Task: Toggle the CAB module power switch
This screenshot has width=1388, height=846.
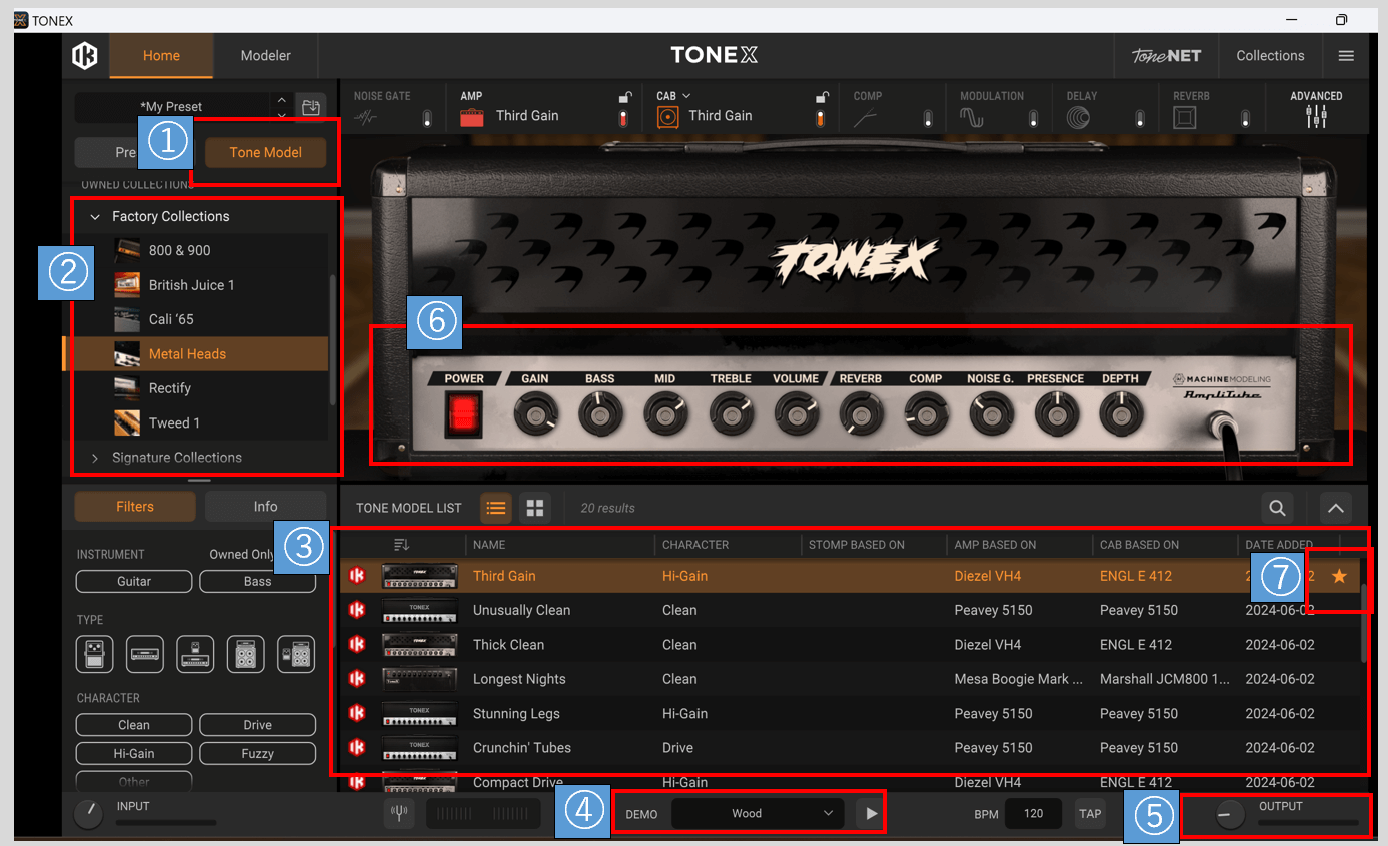Action: (x=821, y=119)
